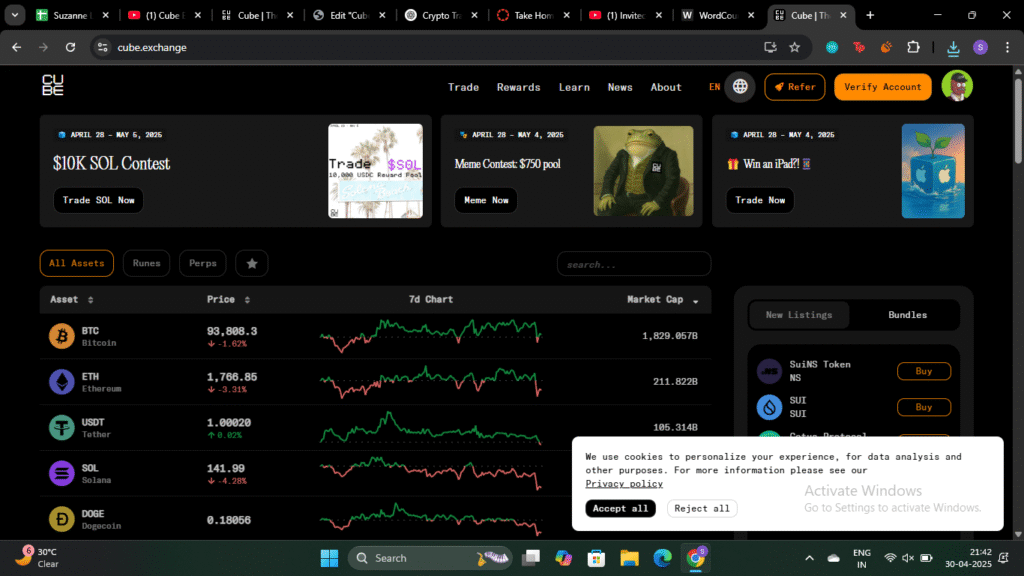This screenshot has height=576, width=1024.
Task: Open the Learn menu item
Action: pyautogui.click(x=574, y=87)
